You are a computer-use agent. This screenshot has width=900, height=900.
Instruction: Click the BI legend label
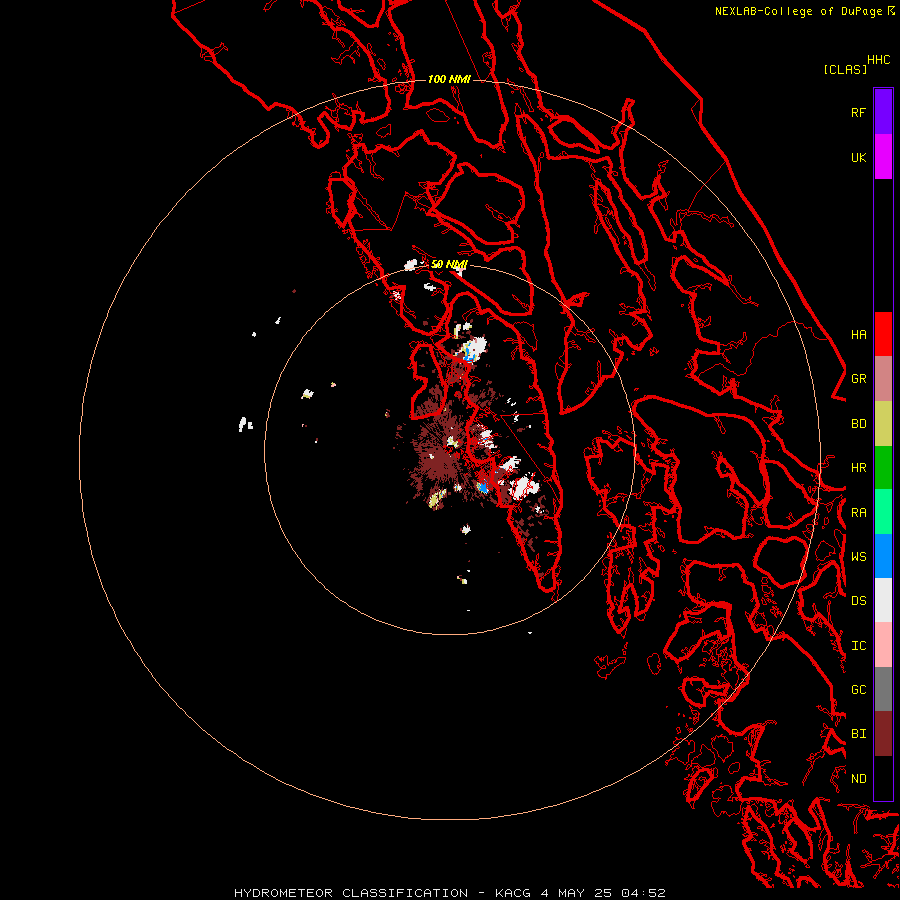pyautogui.click(x=858, y=734)
